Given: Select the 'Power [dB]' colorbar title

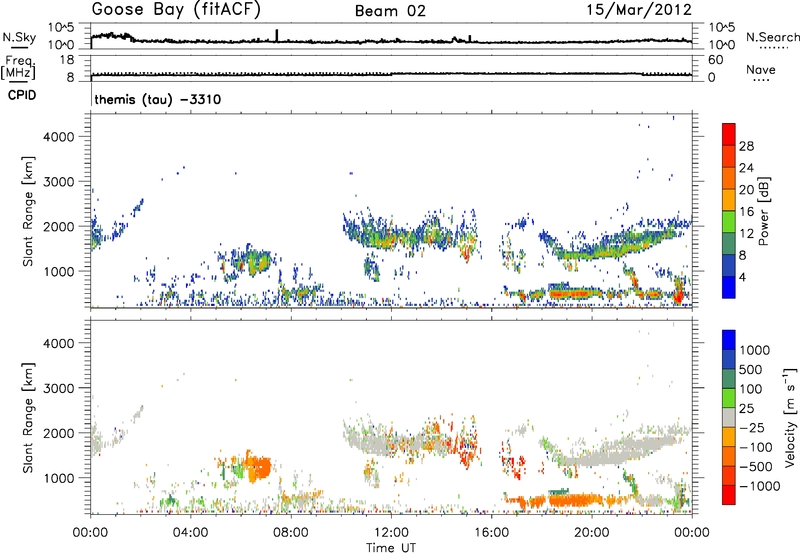Looking at the screenshot, I should (763, 211).
